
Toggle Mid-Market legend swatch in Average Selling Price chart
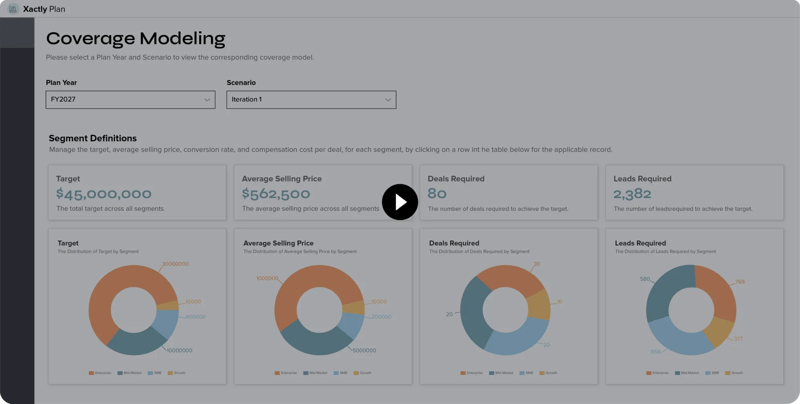304,373
